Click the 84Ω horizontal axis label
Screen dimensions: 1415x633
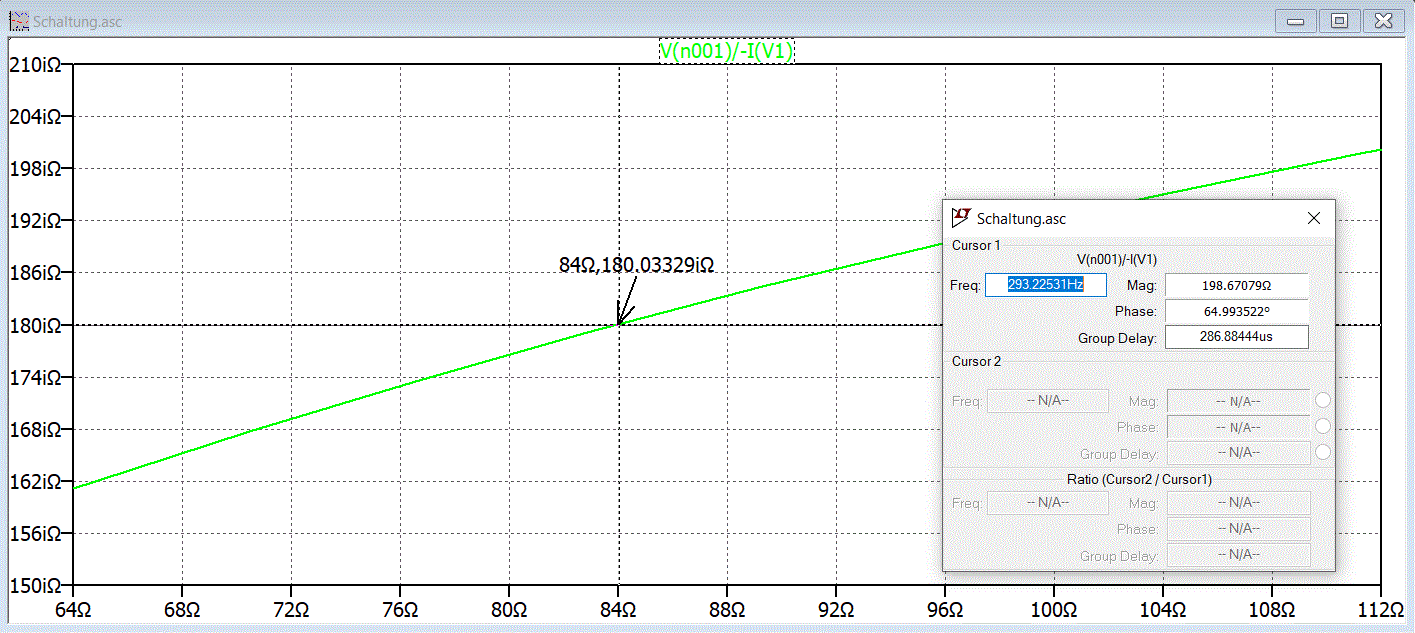click(618, 610)
